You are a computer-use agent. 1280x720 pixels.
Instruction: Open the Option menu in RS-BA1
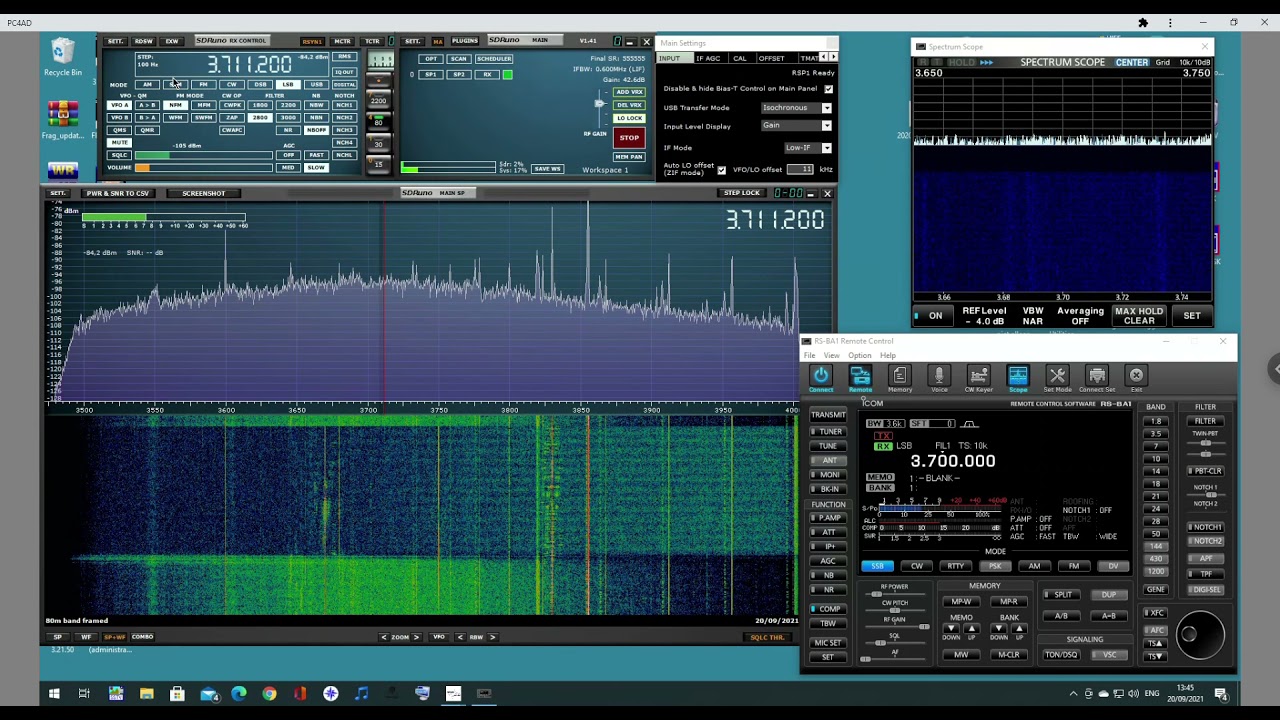859,356
